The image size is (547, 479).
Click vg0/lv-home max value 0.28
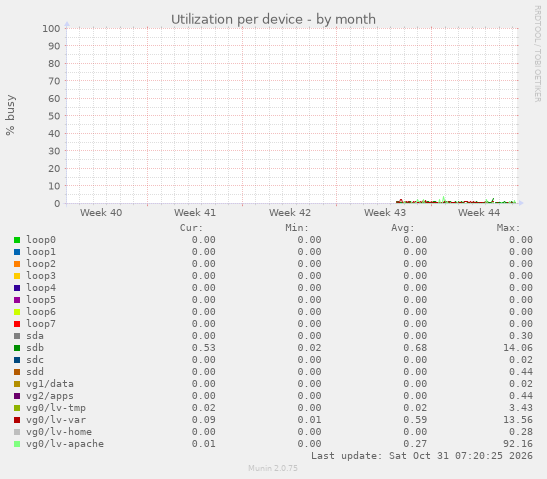pyautogui.click(x=521, y=432)
